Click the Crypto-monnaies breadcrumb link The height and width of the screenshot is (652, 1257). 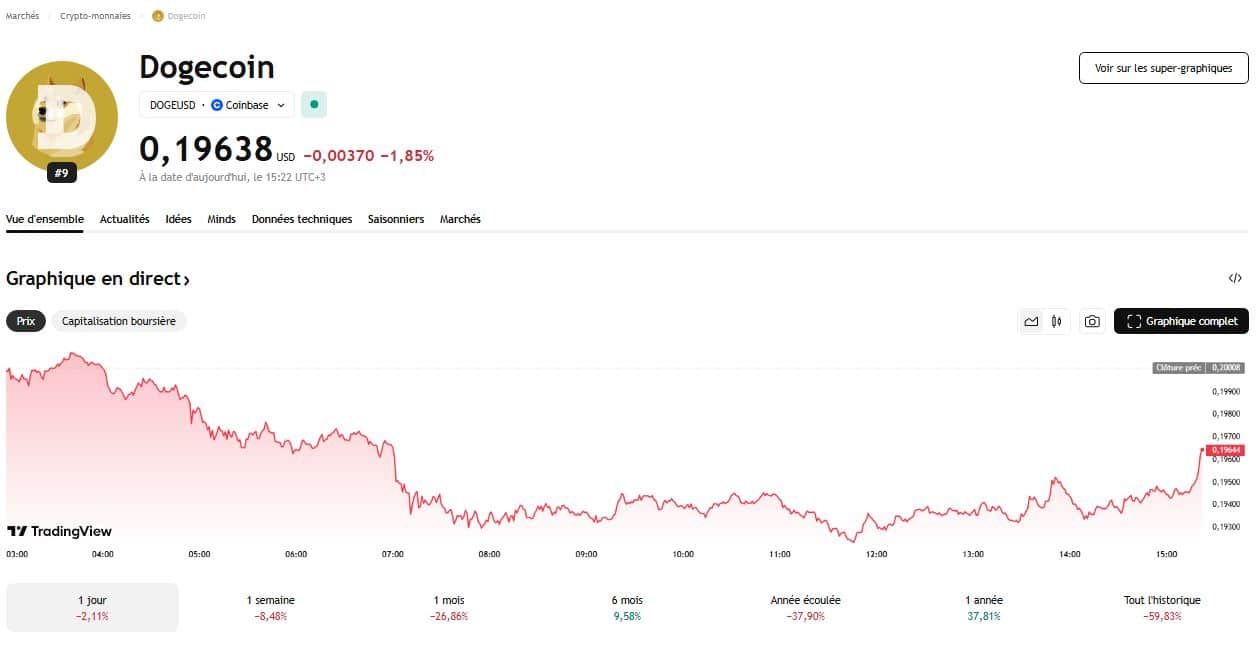[x=95, y=16]
